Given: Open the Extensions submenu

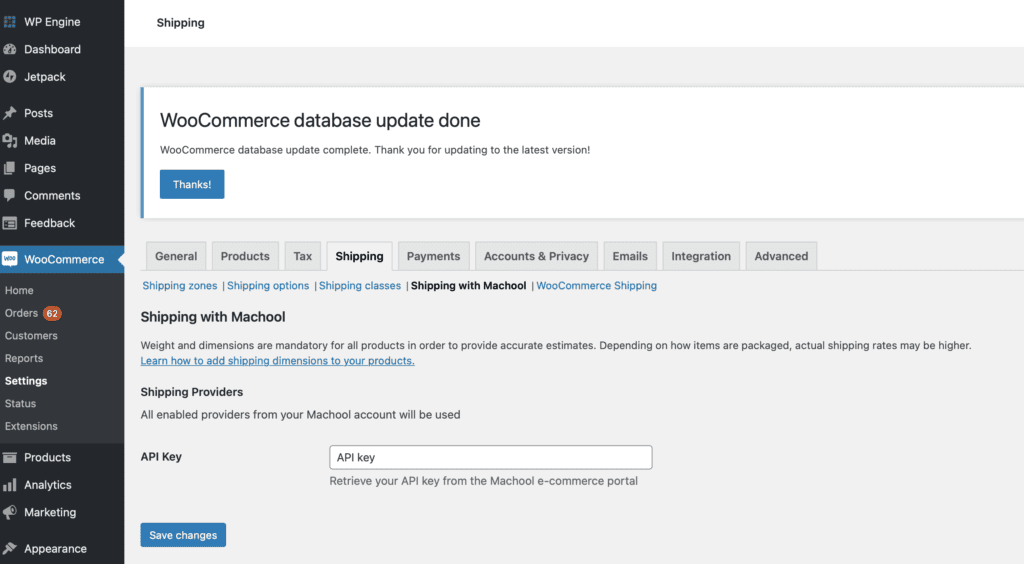Looking at the screenshot, I should point(31,426).
